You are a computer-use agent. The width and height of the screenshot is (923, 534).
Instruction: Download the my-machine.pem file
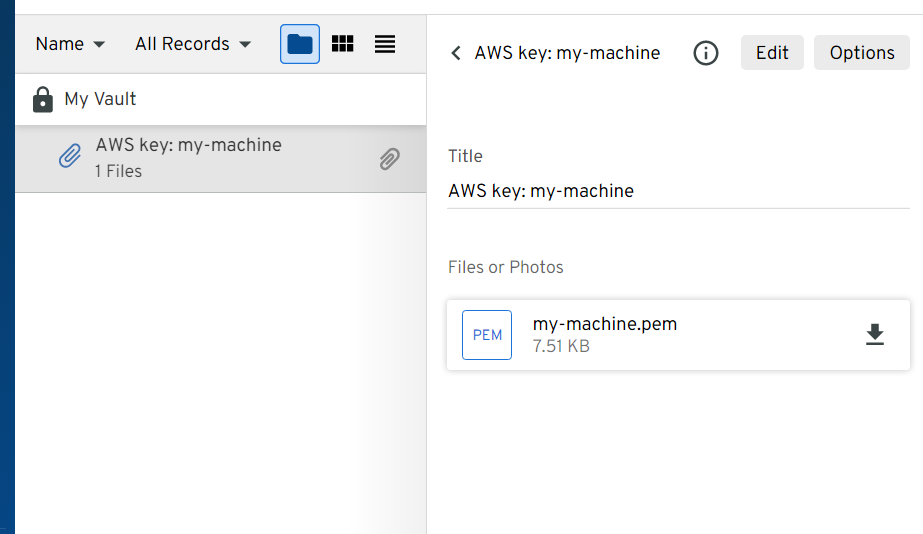pyautogui.click(x=875, y=335)
